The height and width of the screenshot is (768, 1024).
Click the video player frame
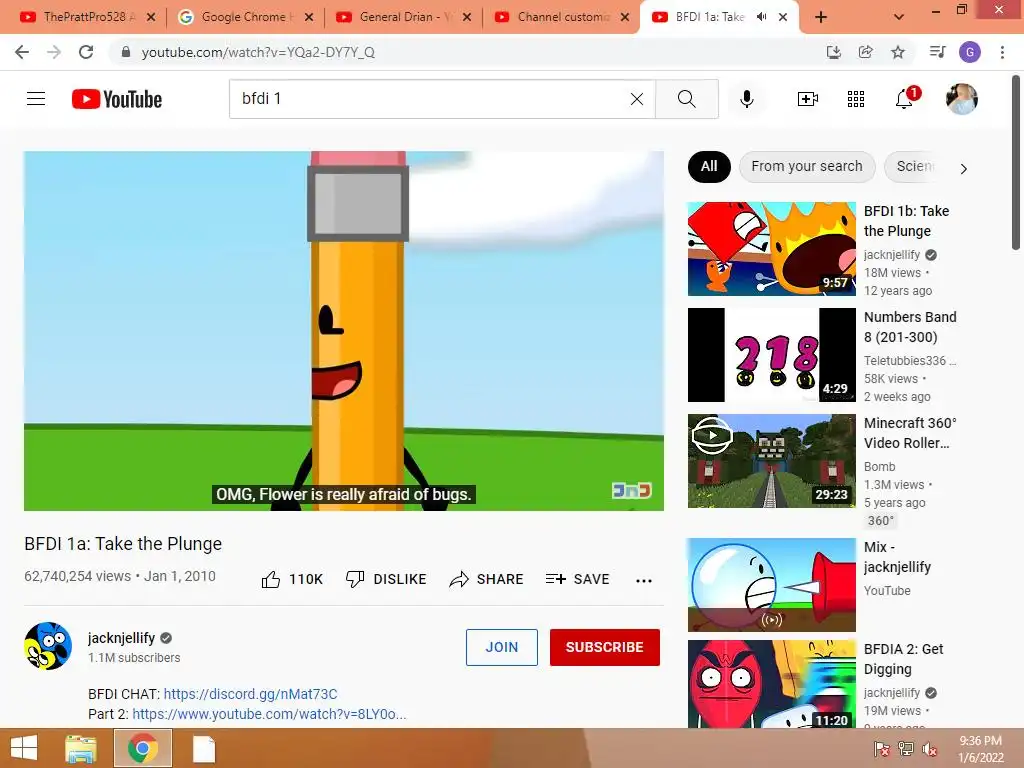tap(344, 330)
